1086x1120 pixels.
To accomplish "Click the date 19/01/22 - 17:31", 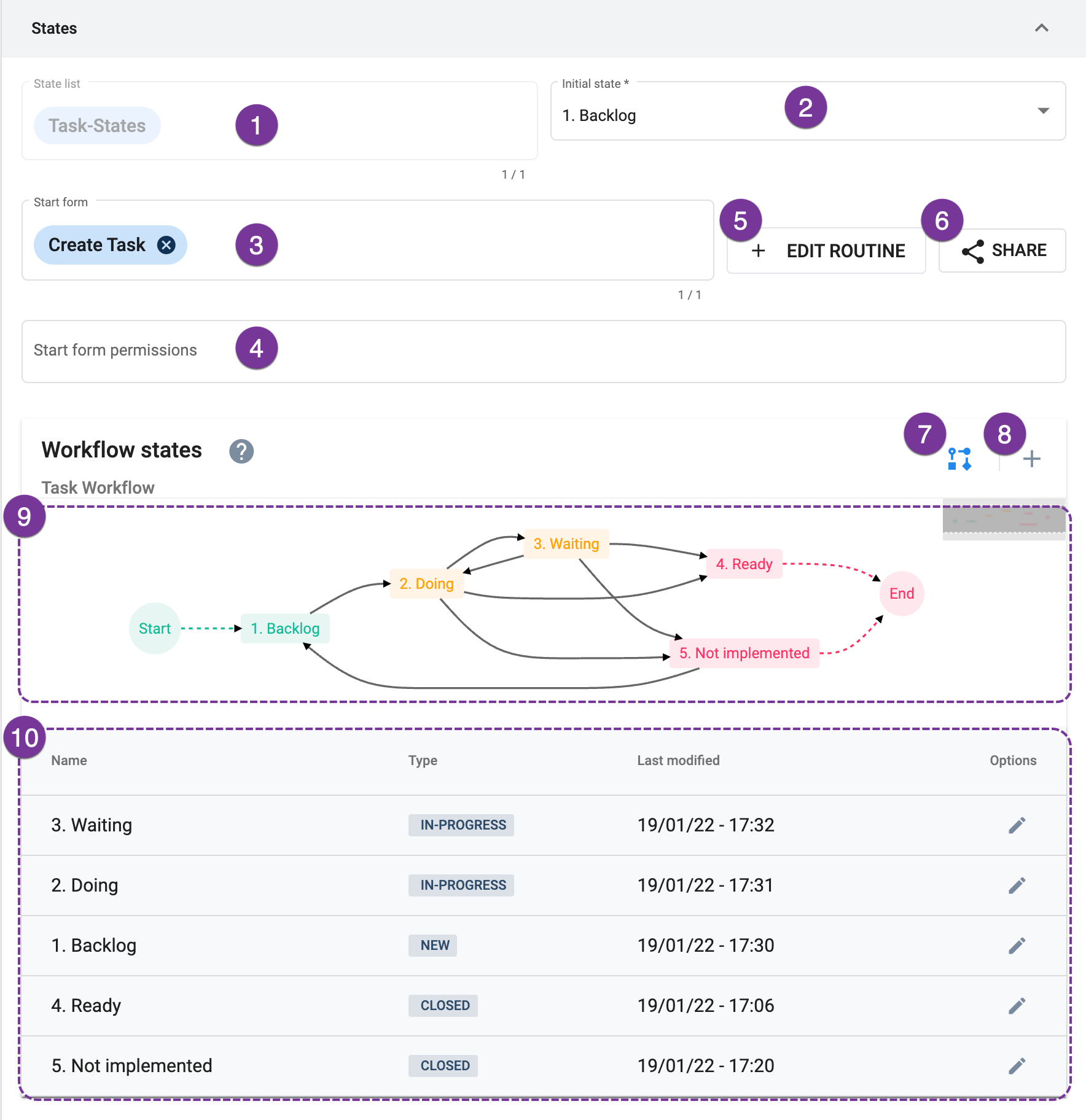I will point(705,885).
